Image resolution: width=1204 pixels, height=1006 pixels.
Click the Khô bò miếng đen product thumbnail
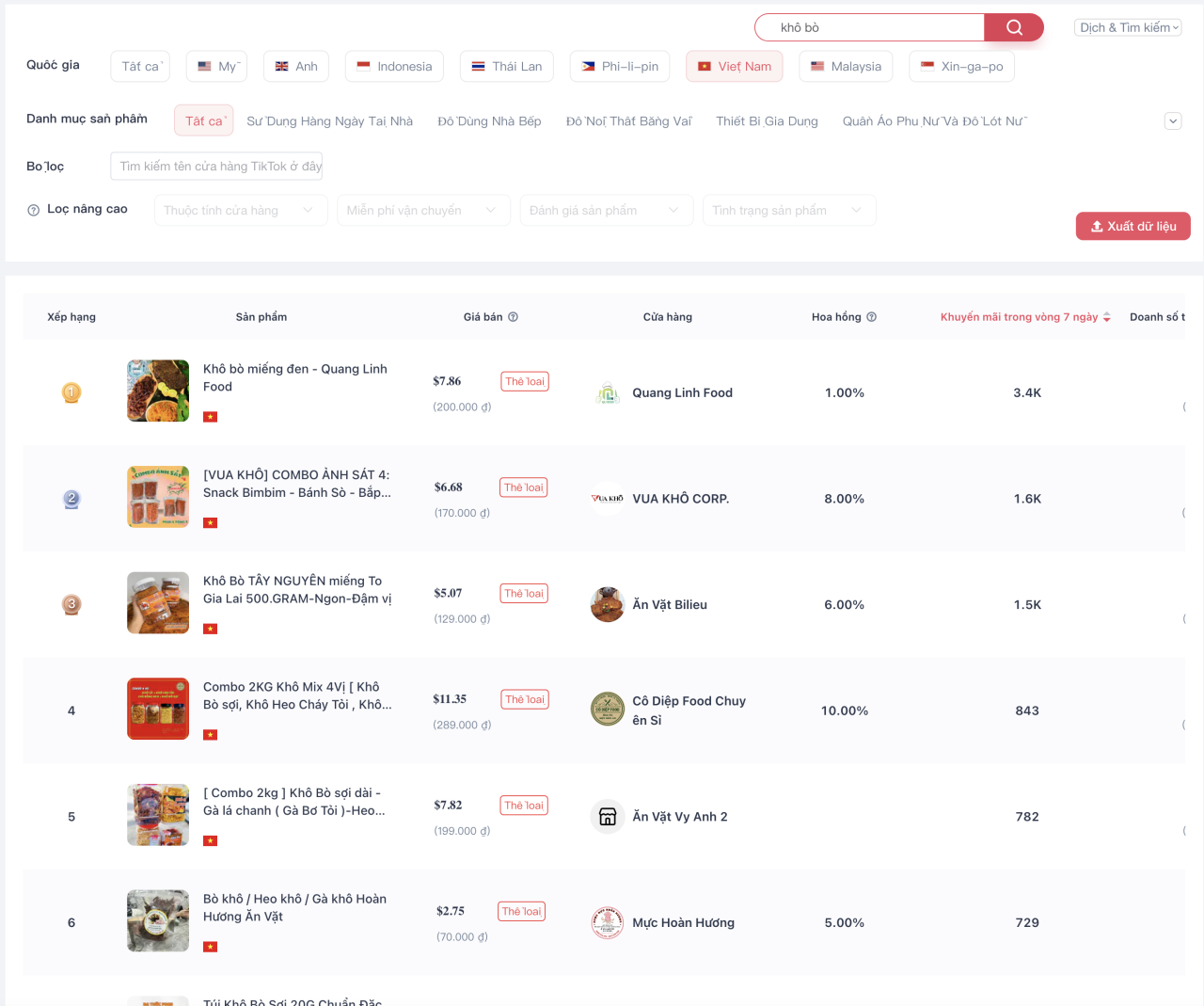pos(158,391)
